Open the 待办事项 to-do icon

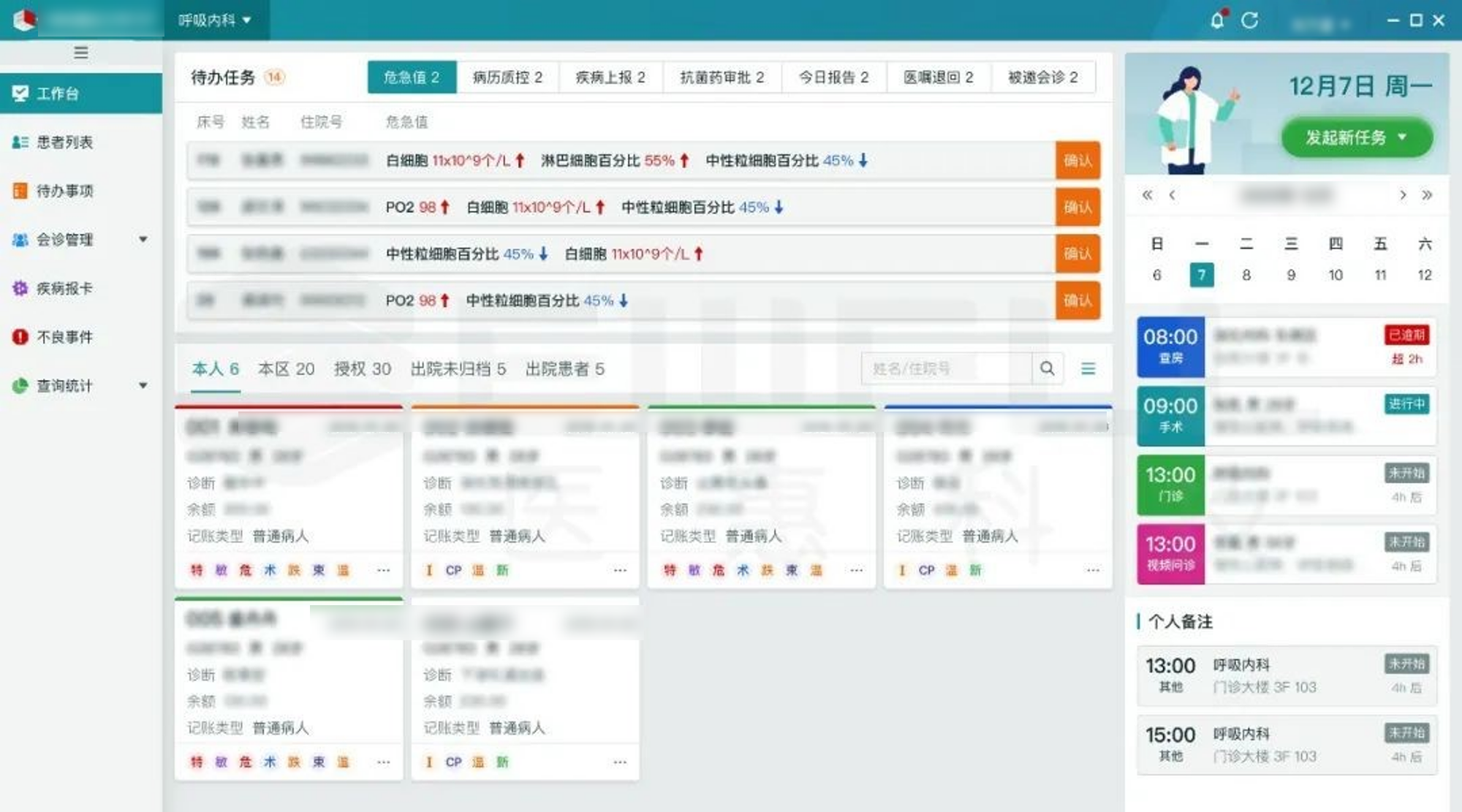(20, 191)
